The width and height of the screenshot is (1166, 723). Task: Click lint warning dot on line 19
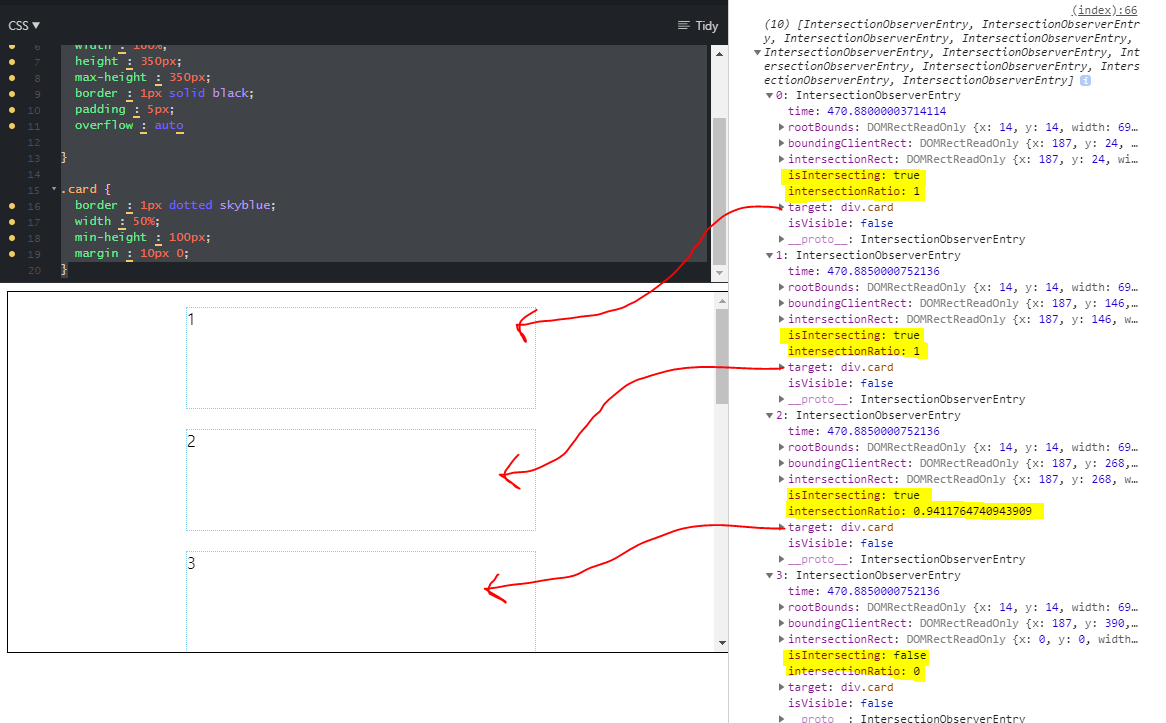pyautogui.click(x=12, y=254)
